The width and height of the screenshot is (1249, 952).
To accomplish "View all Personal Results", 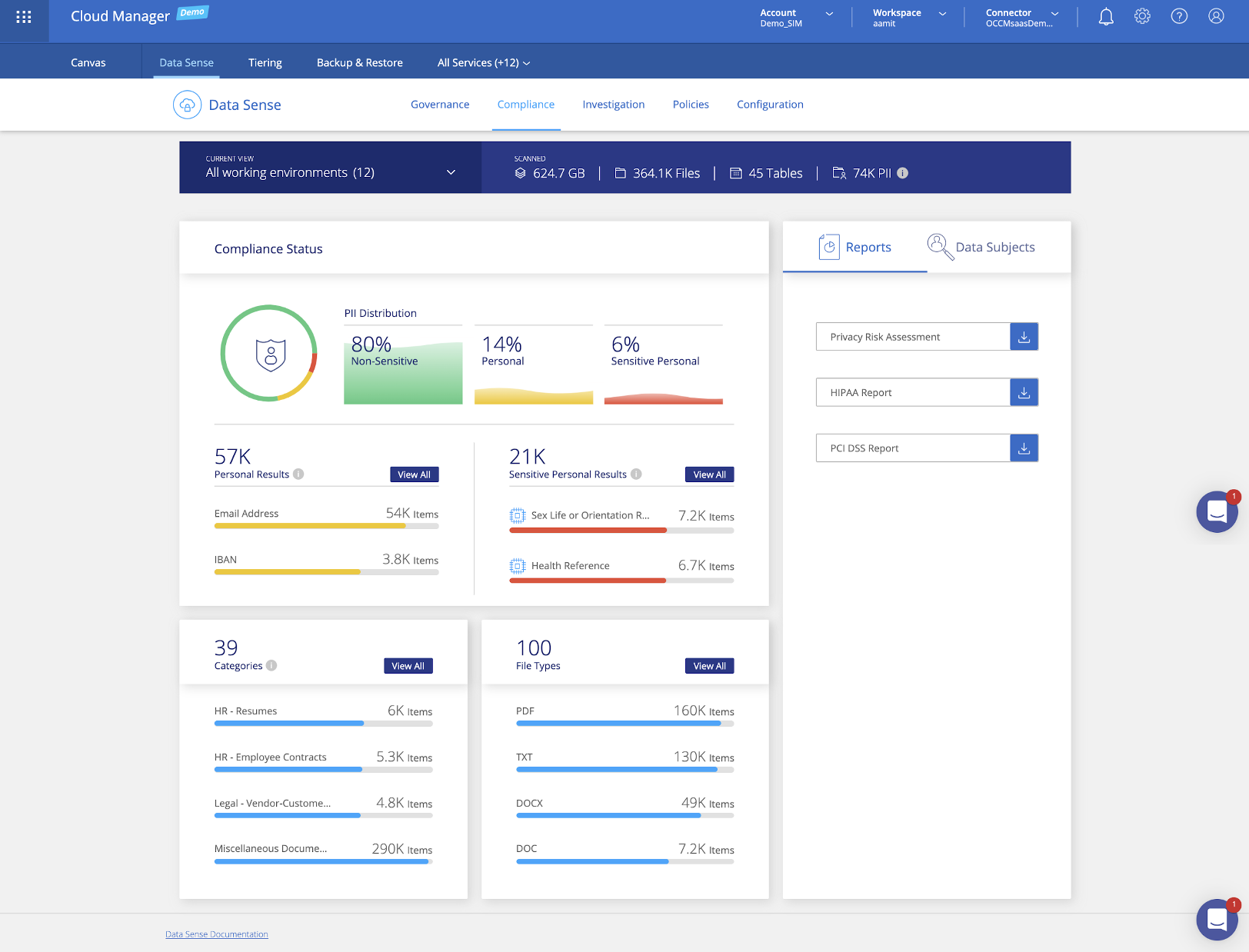I will (414, 474).
